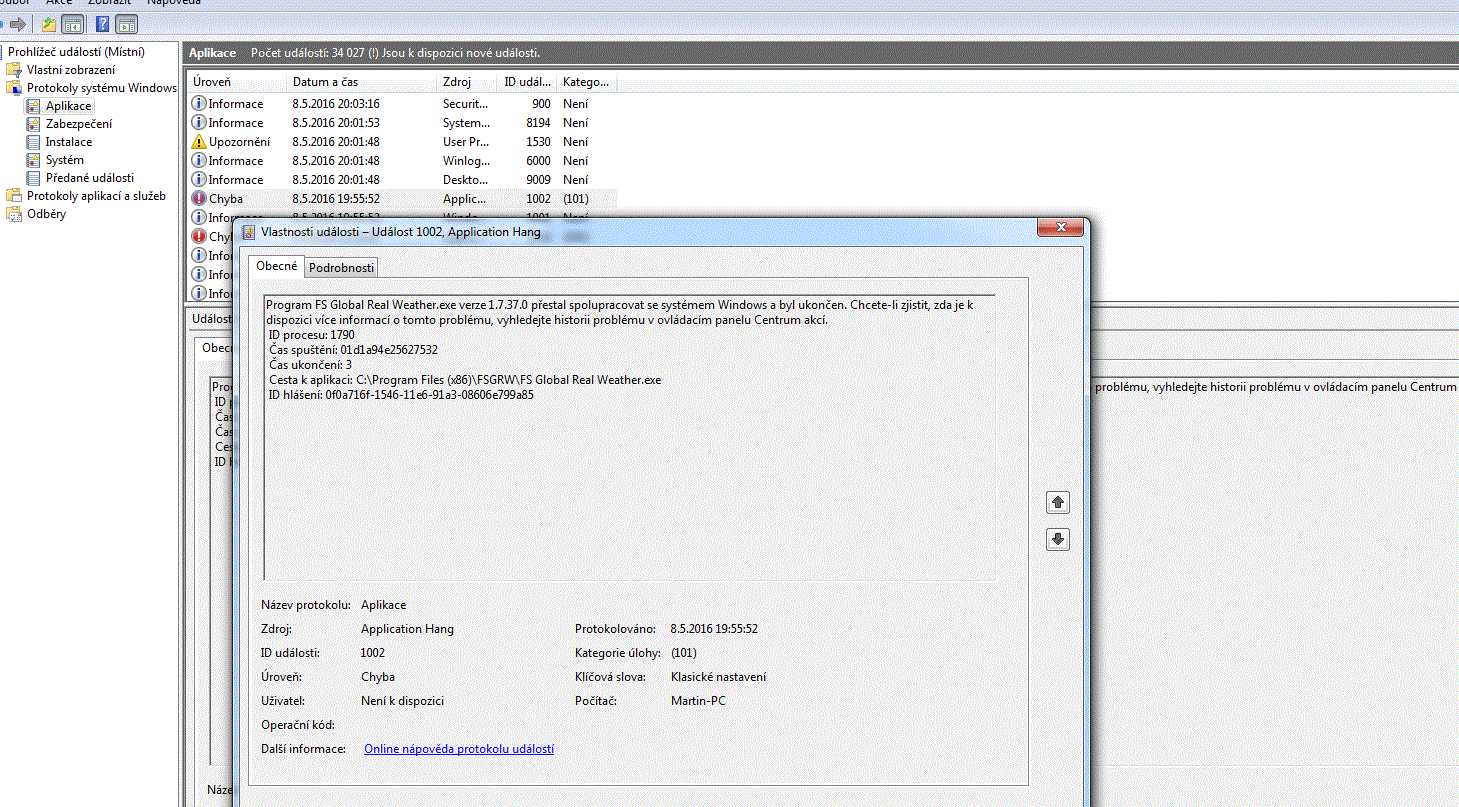Click event ID 9009 cell
The width and height of the screenshot is (1459, 807).
(539, 180)
